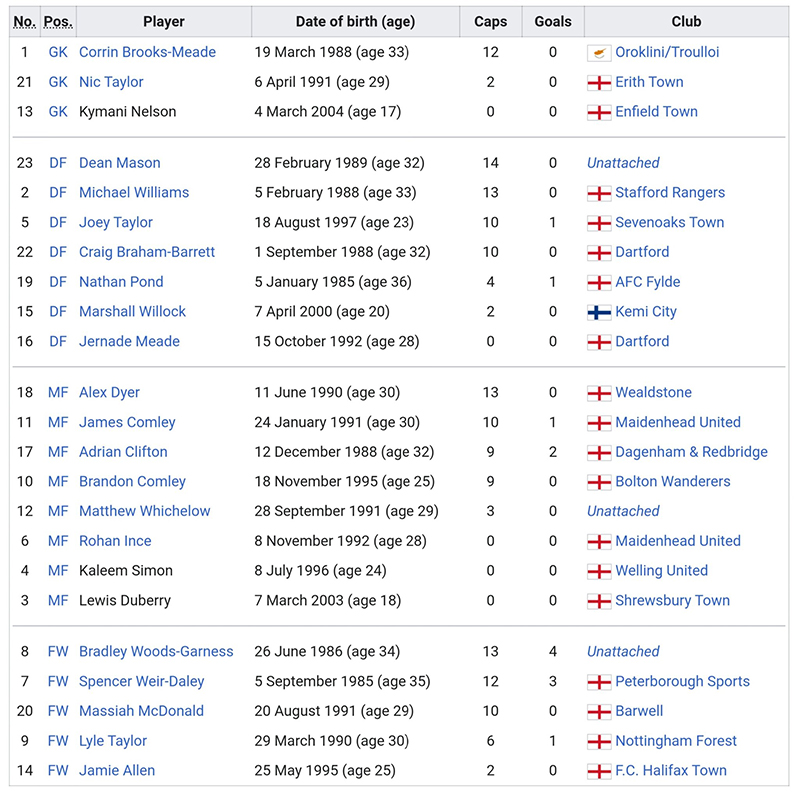The image size is (800, 793).
Task: Click the No. column header abbreviation
Action: tap(24, 21)
